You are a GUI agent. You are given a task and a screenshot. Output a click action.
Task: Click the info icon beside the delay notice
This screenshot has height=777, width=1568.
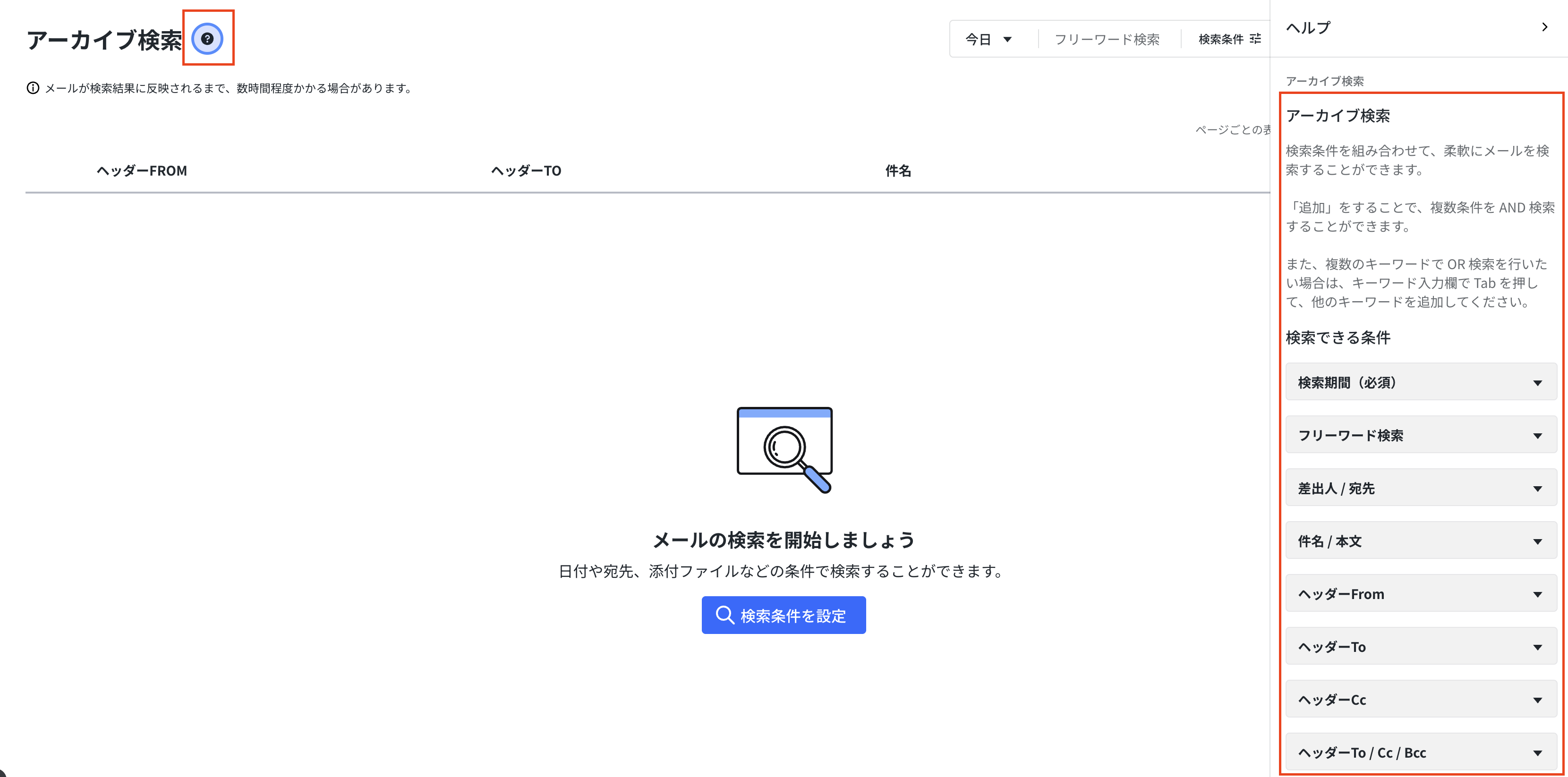(33, 88)
